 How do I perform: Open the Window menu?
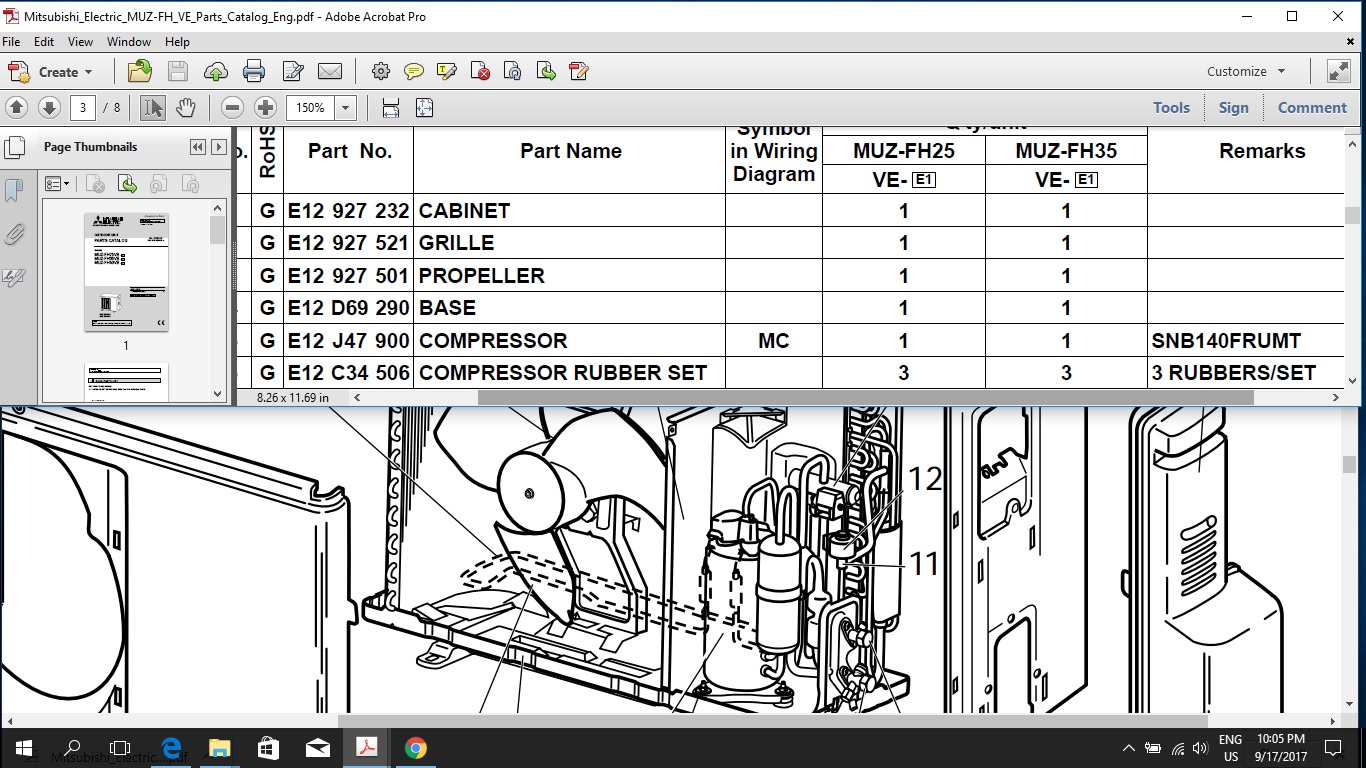click(129, 42)
